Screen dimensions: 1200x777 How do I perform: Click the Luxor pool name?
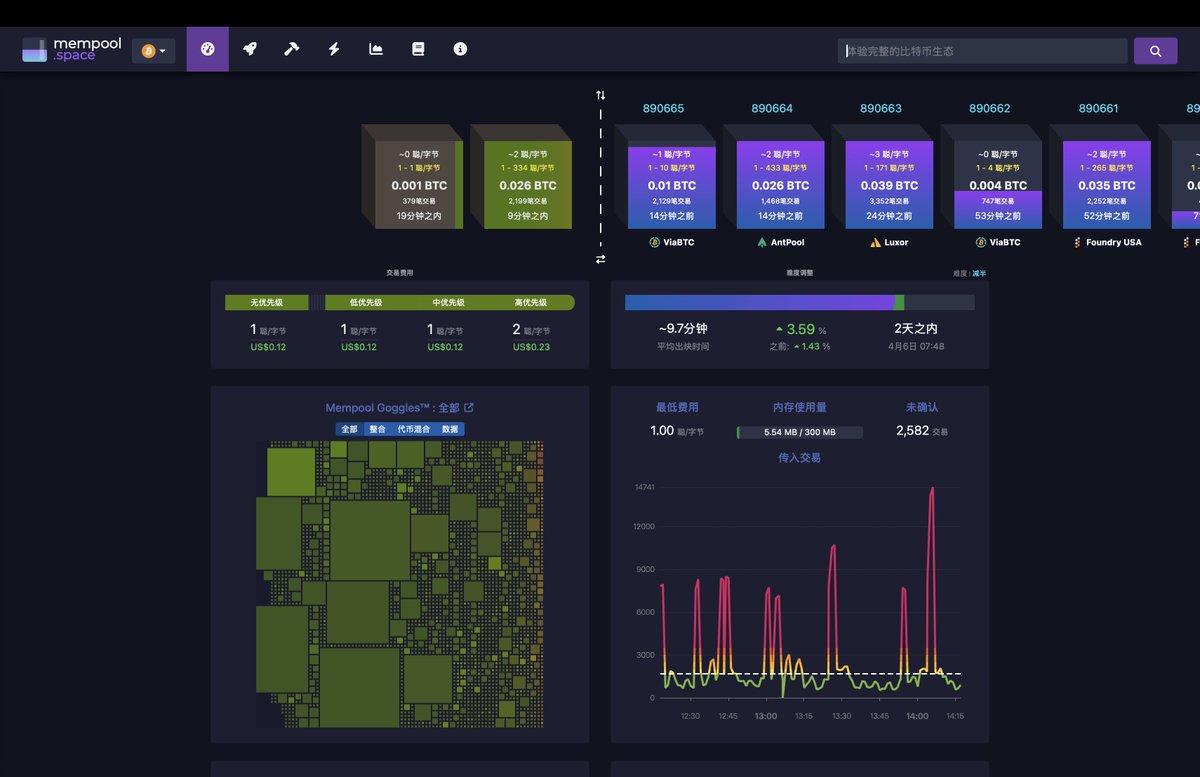[896, 242]
